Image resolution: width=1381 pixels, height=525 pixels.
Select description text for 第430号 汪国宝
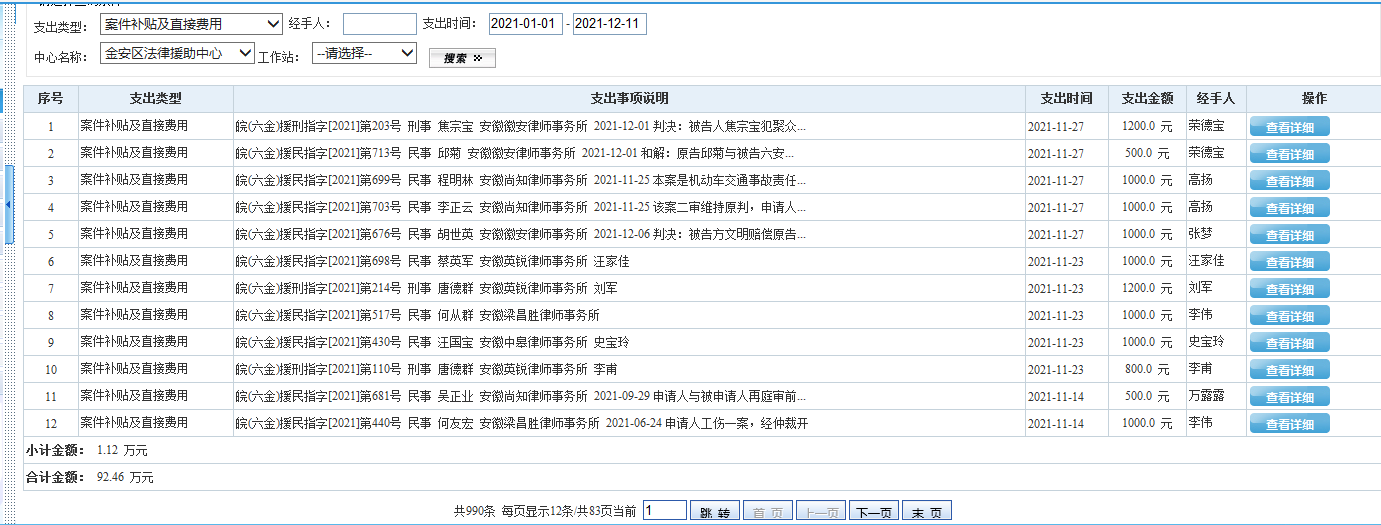(x=432, y=343)
